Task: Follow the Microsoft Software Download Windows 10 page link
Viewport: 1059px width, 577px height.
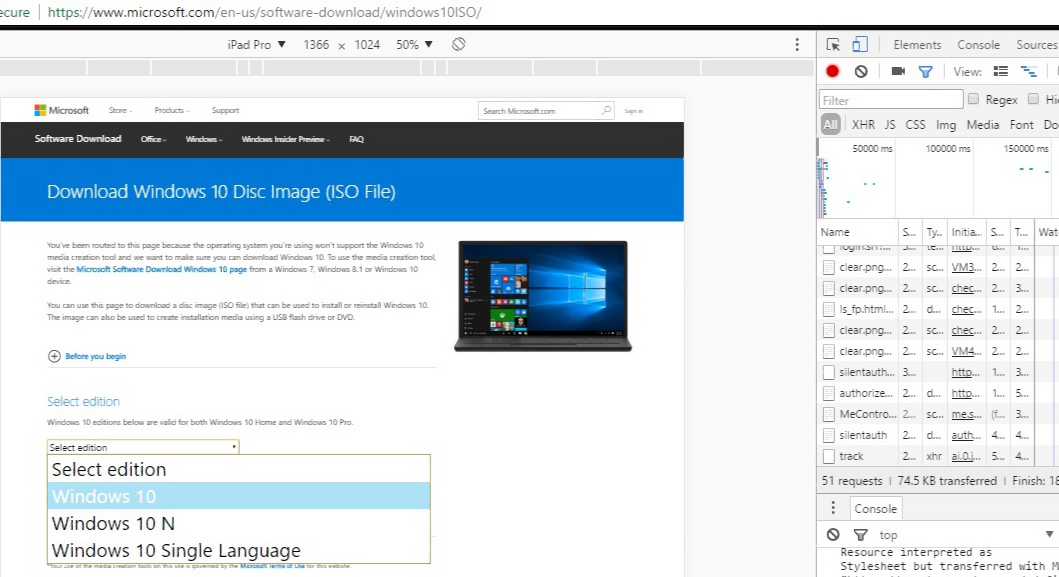Action: coord(161,269)
